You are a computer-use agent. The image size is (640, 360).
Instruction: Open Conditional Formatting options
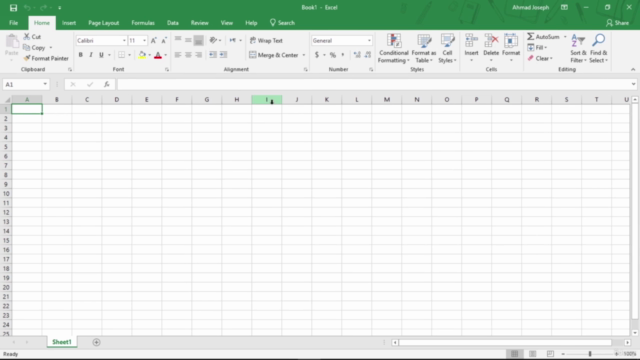393,48
